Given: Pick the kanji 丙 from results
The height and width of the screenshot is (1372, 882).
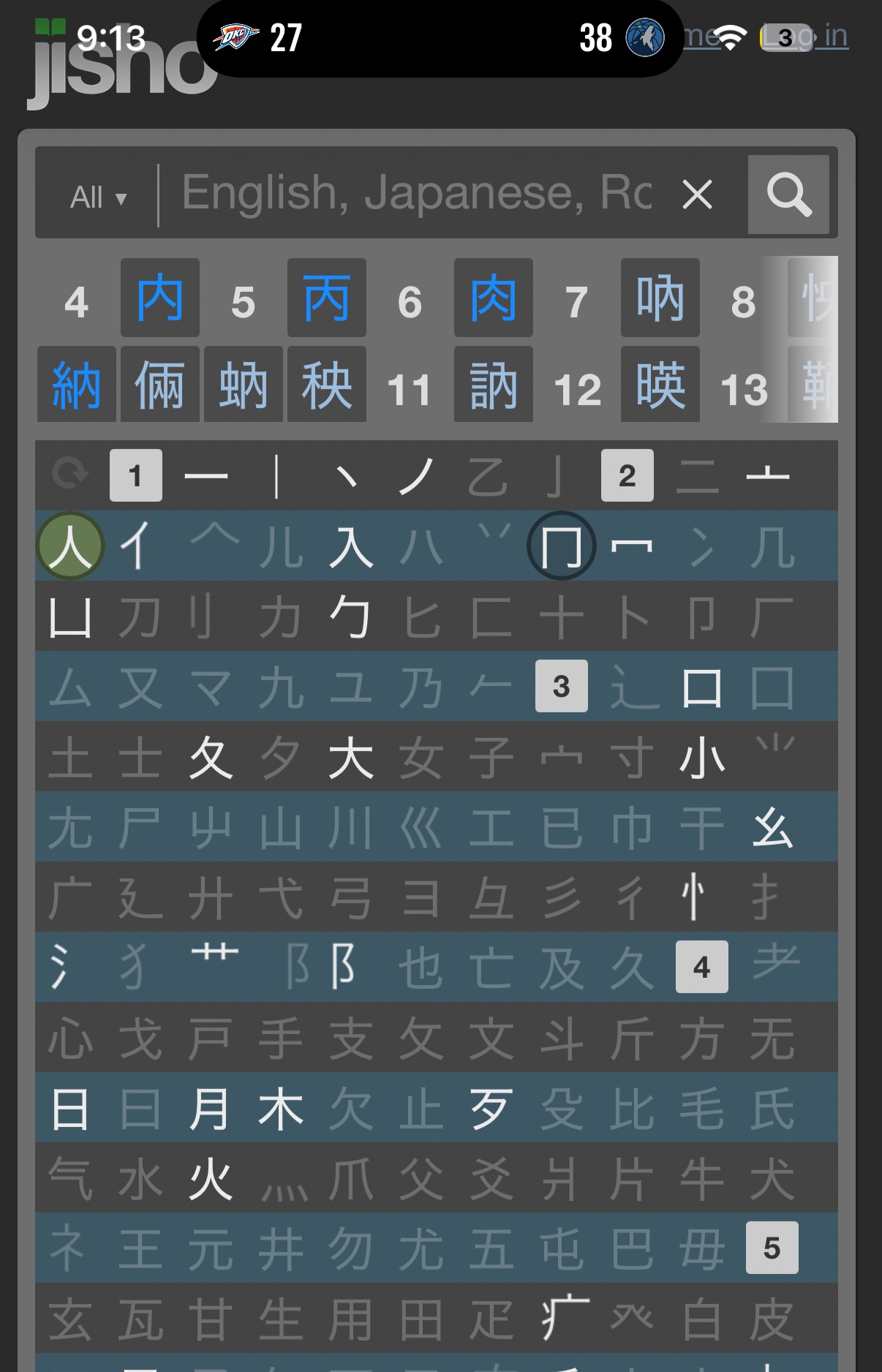Looking at the screenshot, I should [327, 298].
